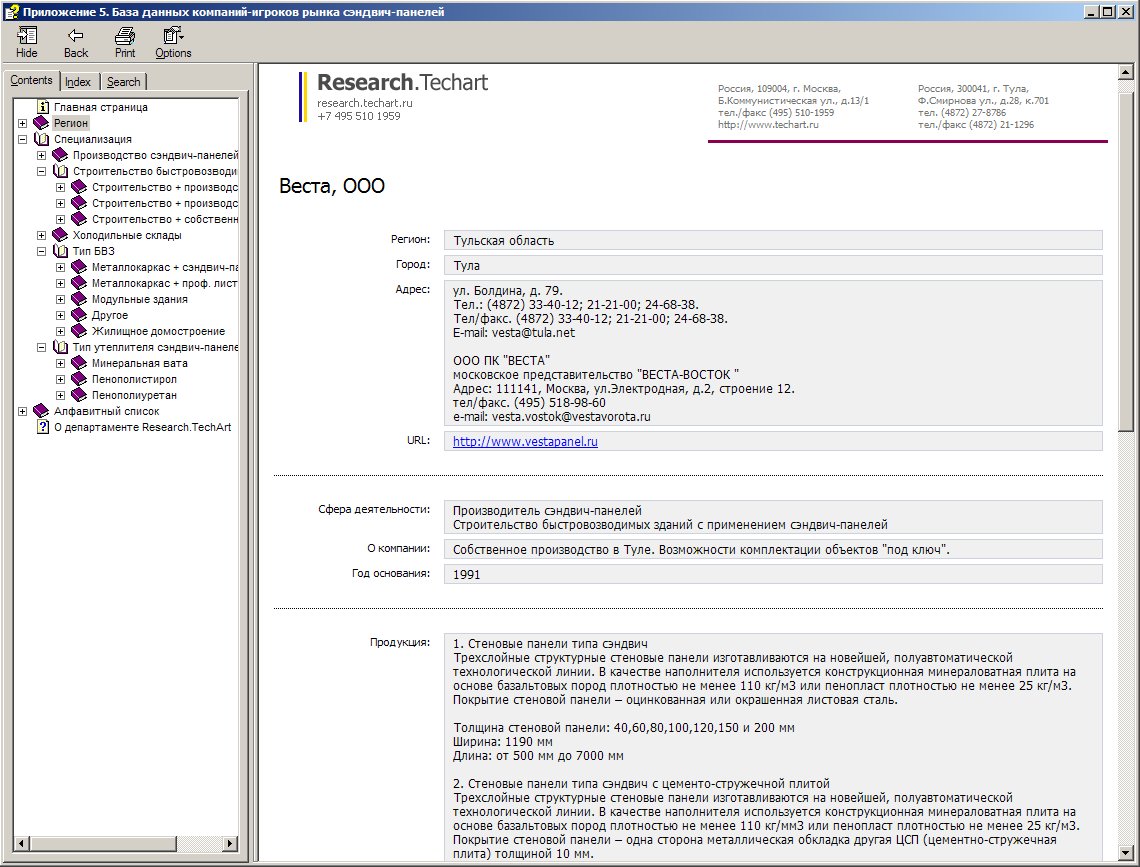Open the Главная страница page icon

pyautogui.click(x=42, y=107)
